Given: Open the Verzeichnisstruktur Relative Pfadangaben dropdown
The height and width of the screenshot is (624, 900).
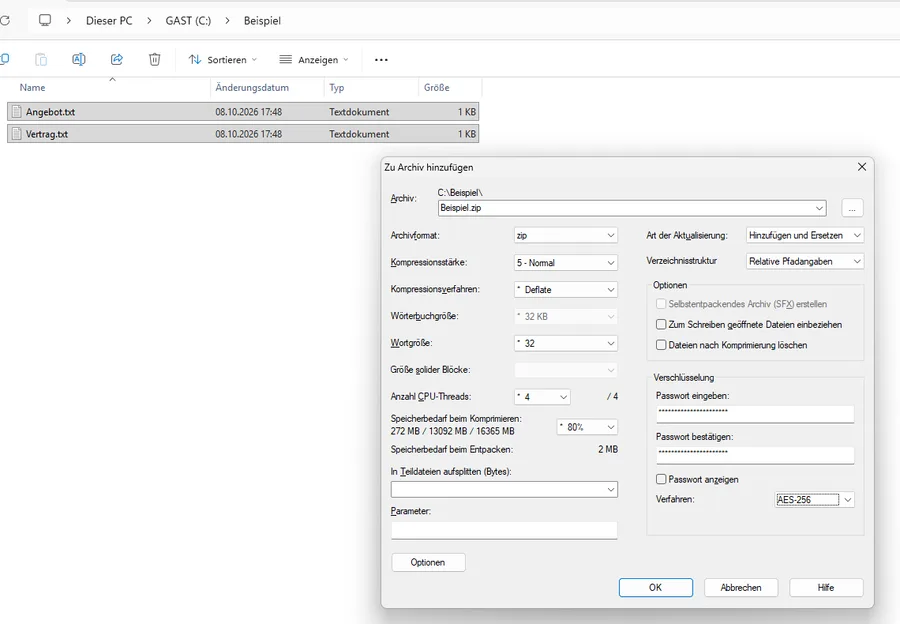Looking at the screenshot, I should pos(805,261).
